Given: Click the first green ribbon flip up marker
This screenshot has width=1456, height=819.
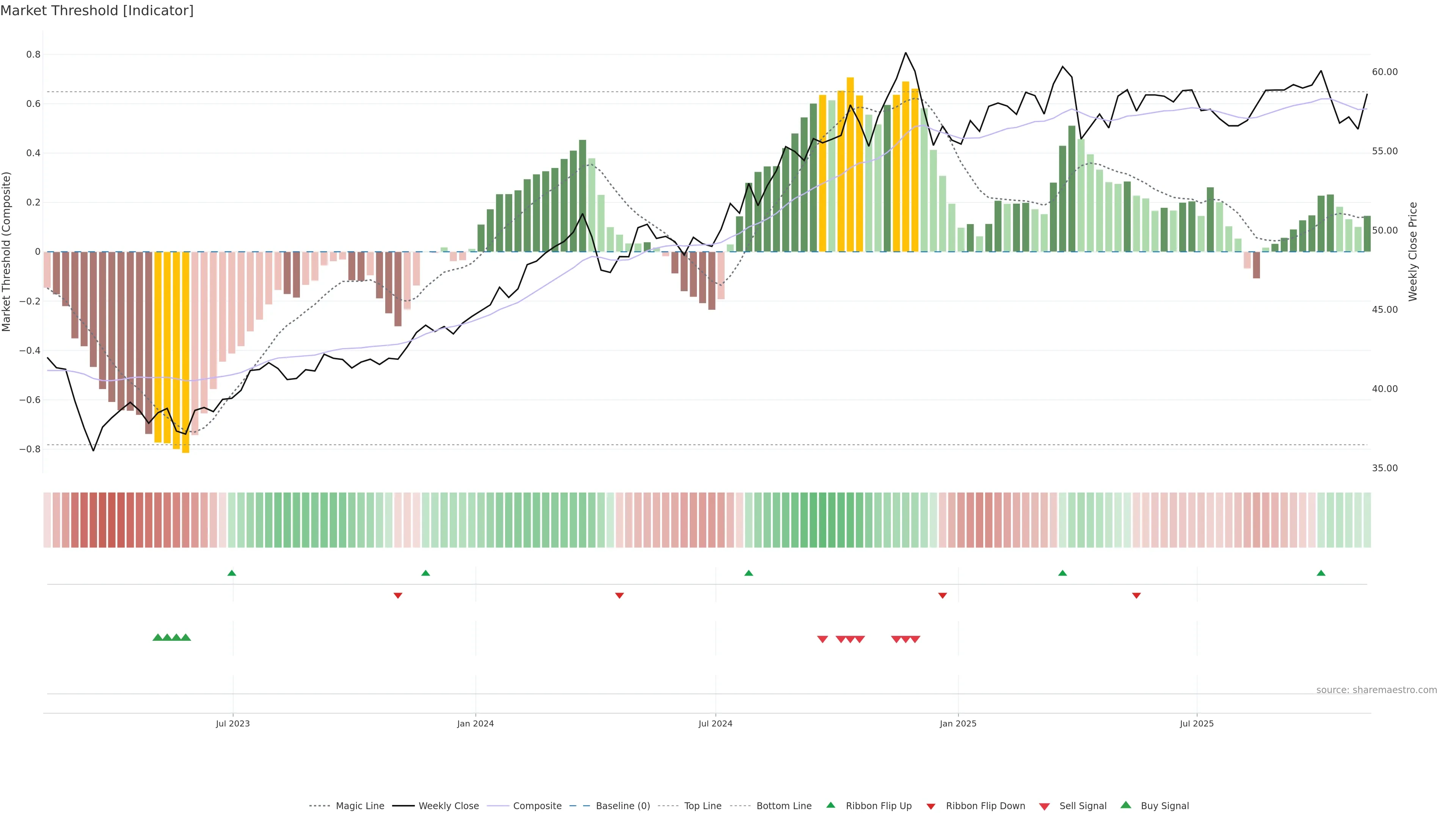Looking at the screenshot, I should click(x=232, y=573).
